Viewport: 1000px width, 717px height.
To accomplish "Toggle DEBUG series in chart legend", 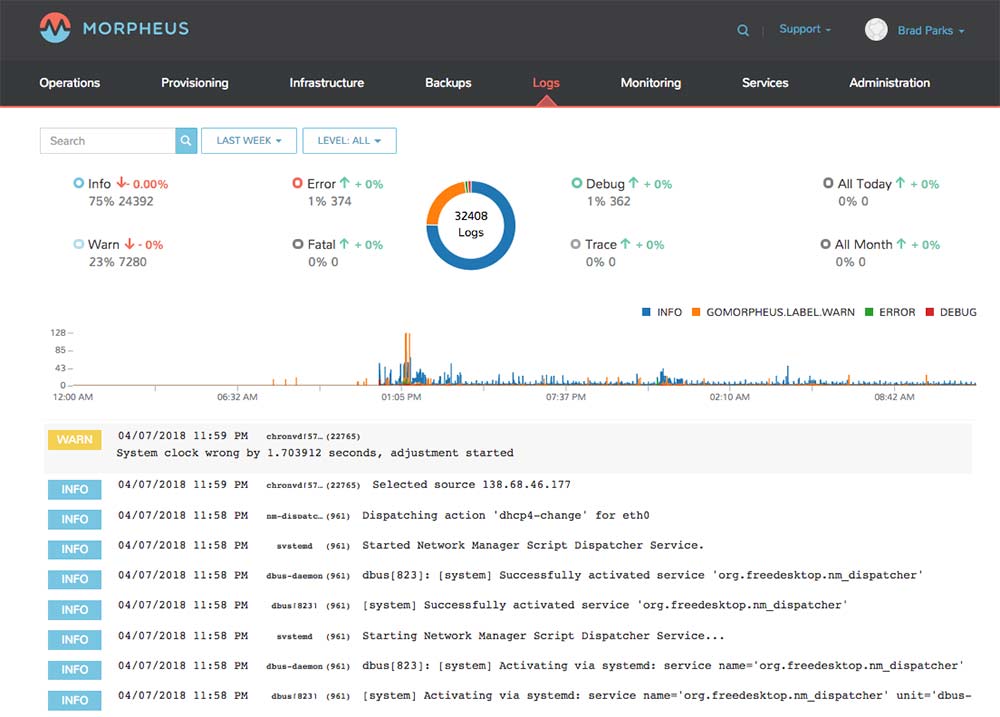I will [x=951, y=312].
